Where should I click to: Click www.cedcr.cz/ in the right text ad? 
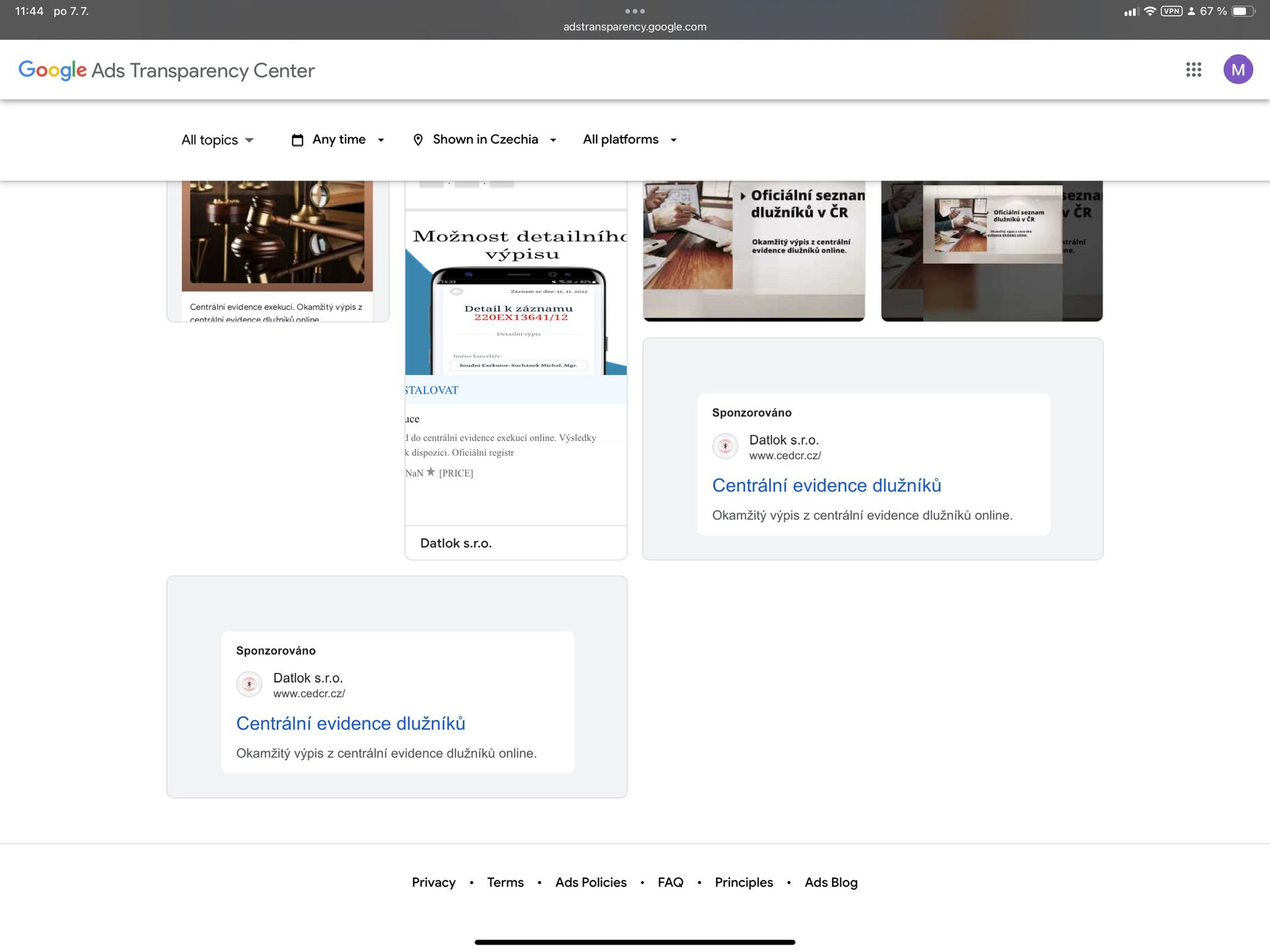pyautogui.click(x=784, y=455)
